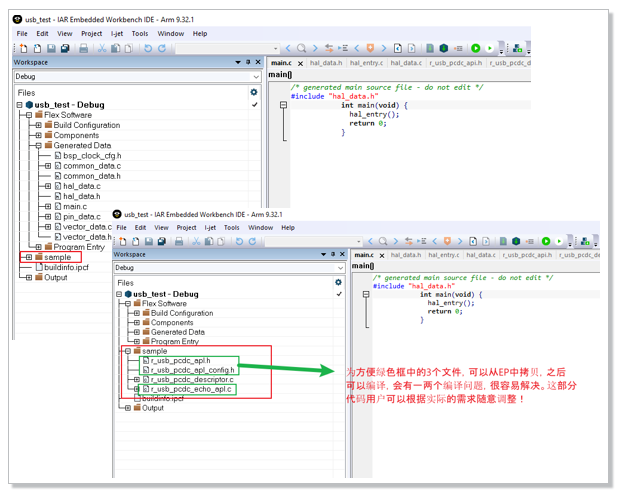This screenshot has width=618, height=496.
Task: Click Save icon in back window toolbar
Action: [51, 48]
